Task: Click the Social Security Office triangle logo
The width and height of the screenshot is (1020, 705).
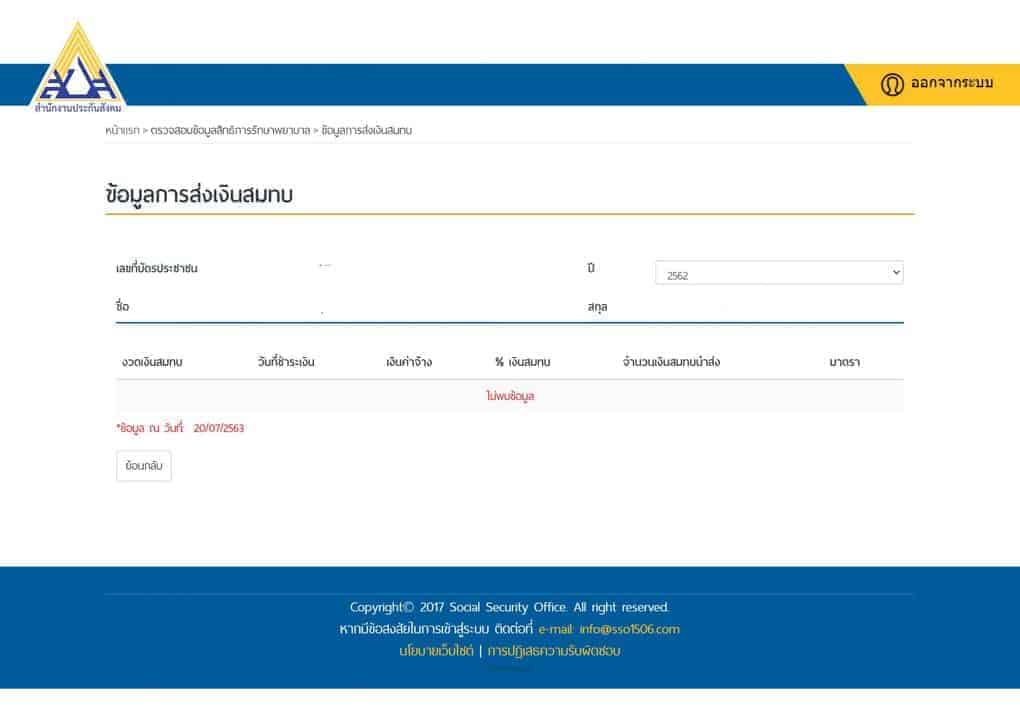Action: point(77,70)
